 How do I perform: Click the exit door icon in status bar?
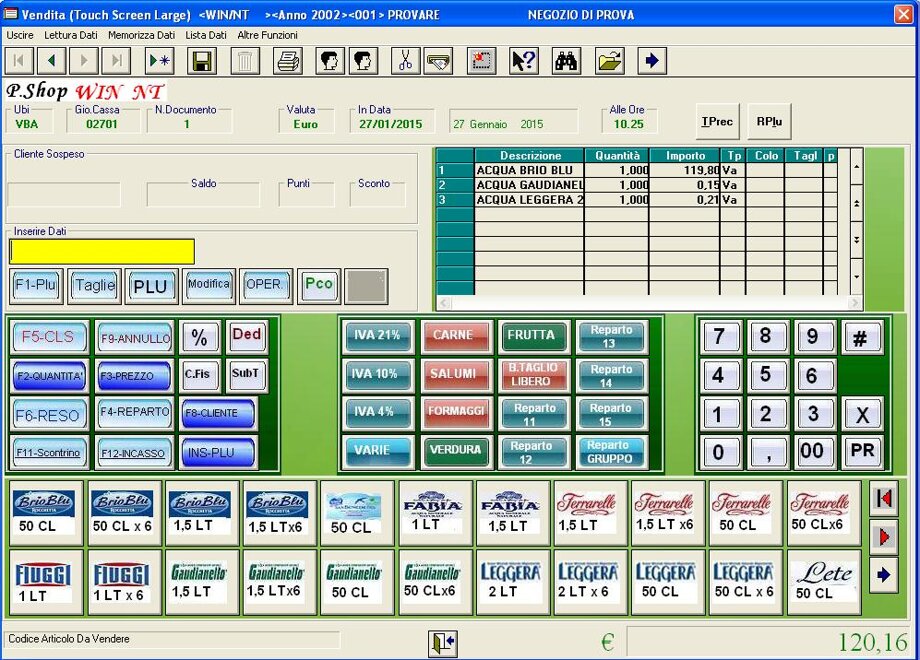point(442,642)
